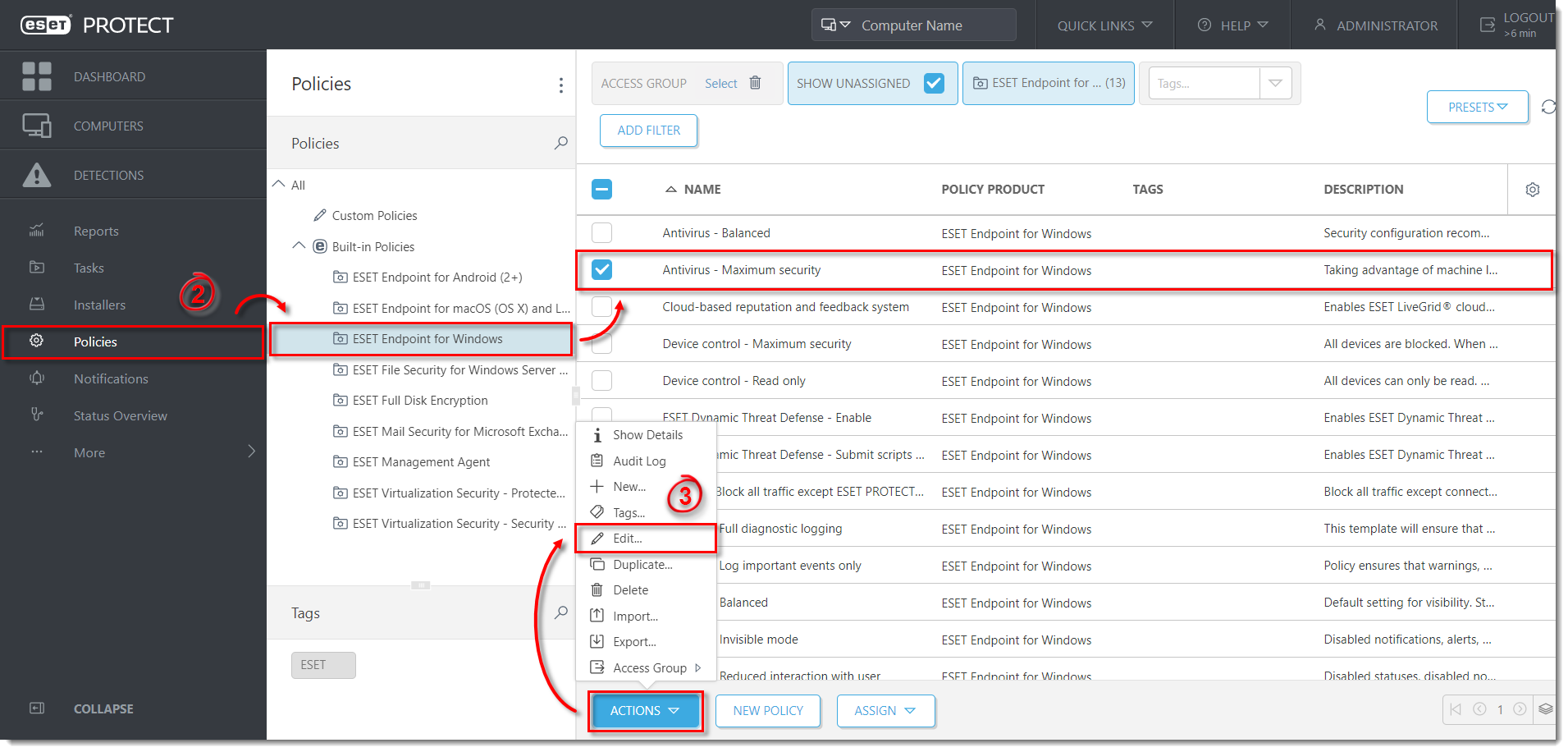
Task: Choose Duplicate... from context menu
Action: click(647, 565)
